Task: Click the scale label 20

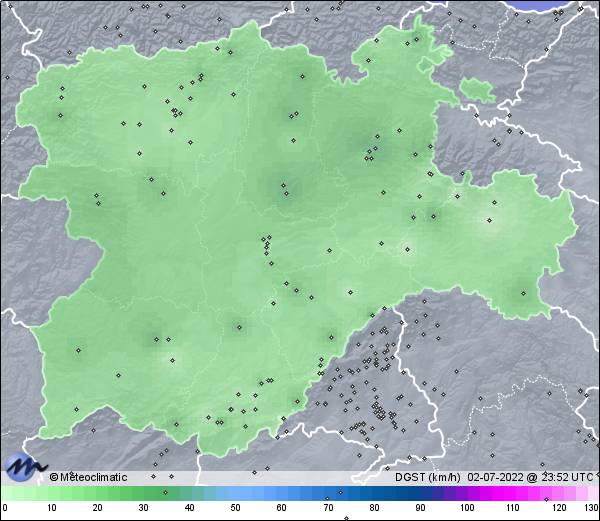Action: click(98, 508)
